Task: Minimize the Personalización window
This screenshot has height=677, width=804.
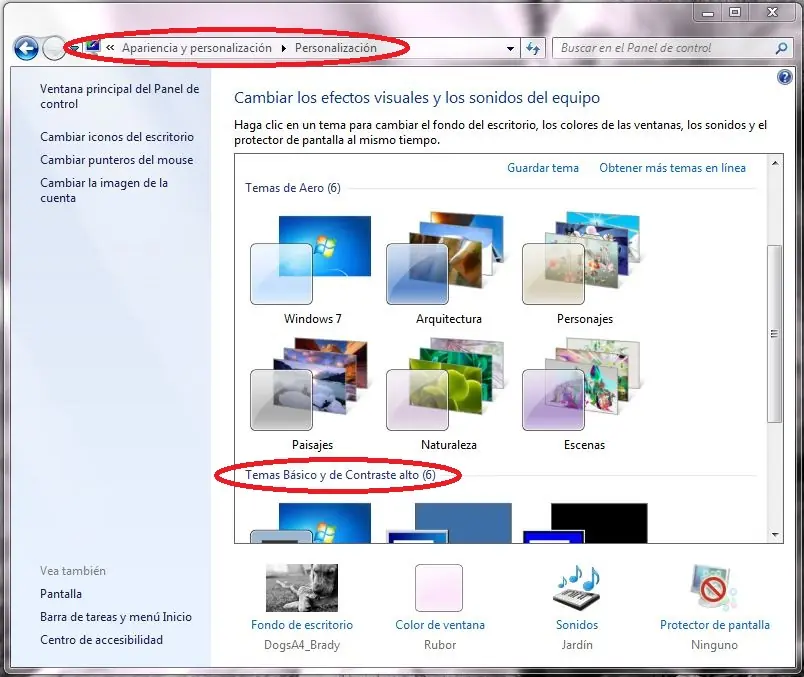Action: click(x=708, y=12)
